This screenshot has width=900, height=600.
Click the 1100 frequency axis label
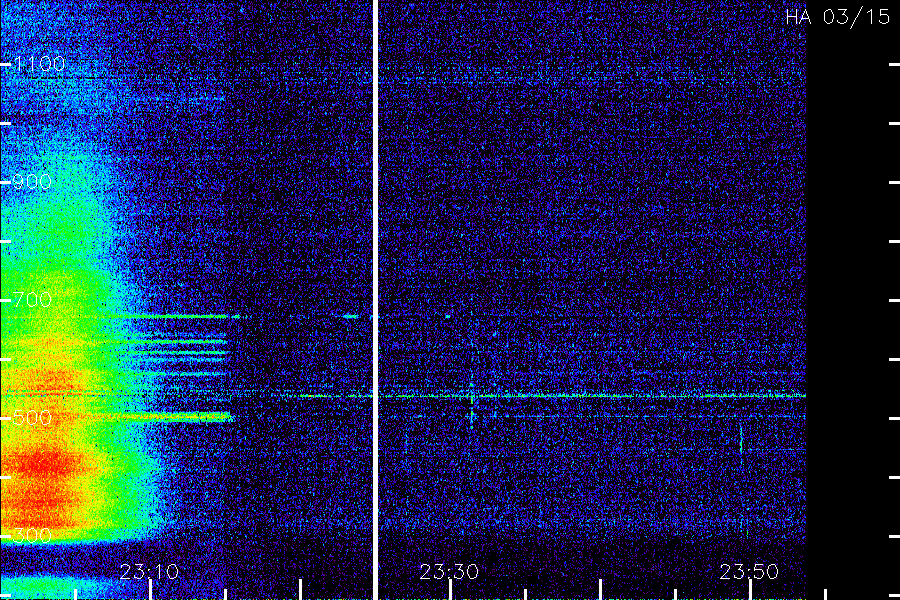pyautogui.click(x=40, y=64)
